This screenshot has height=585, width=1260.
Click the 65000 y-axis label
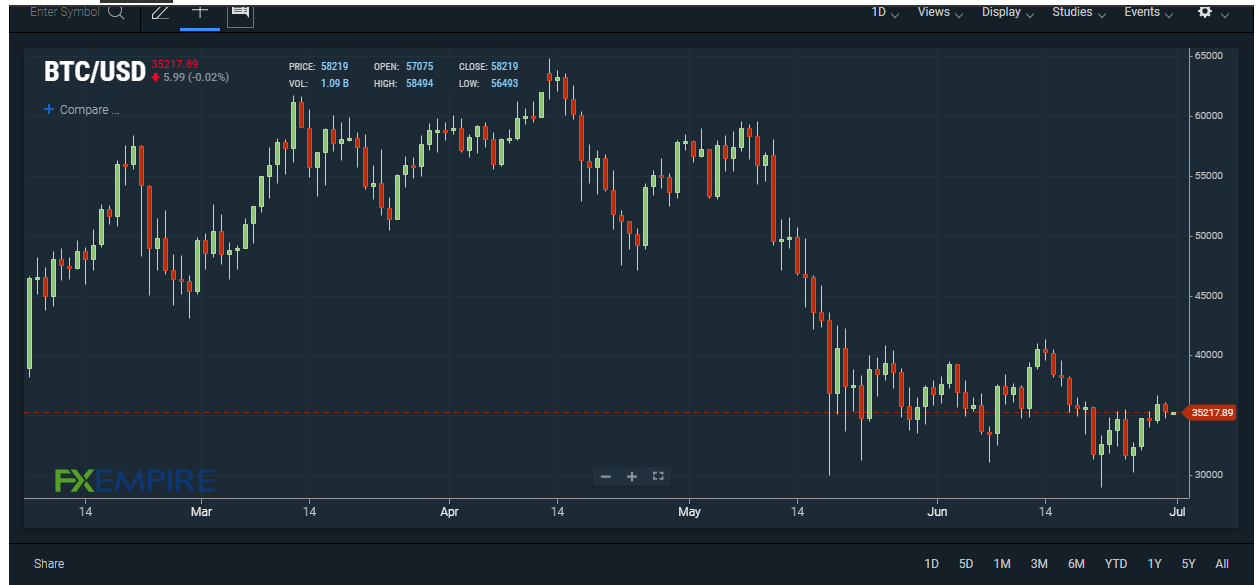pos(1209,56)
